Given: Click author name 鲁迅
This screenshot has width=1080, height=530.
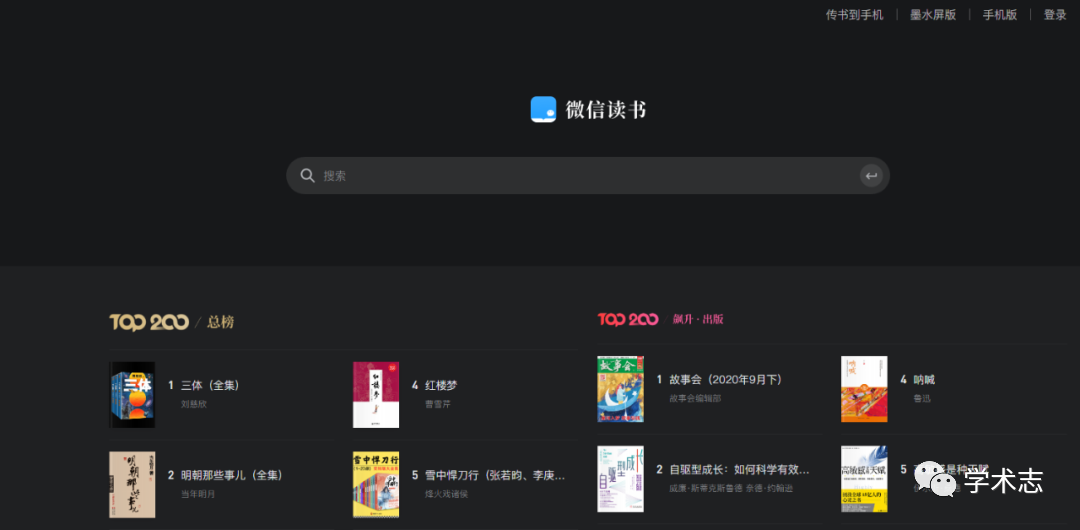Looking at the screenshot, I should (x=921, y=398).
